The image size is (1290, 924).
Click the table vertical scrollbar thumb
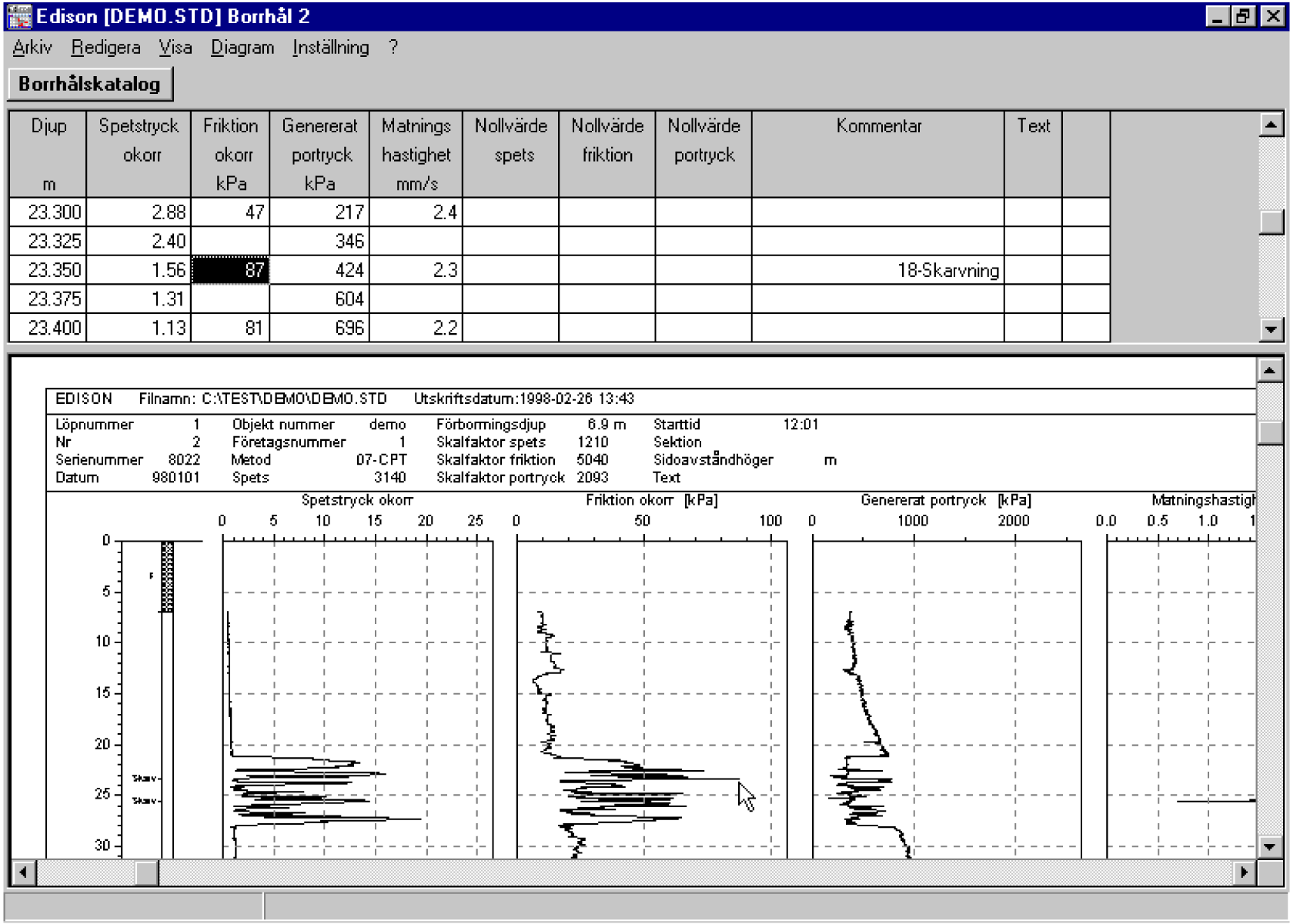pyautogui.click(x=1271, y=222)
